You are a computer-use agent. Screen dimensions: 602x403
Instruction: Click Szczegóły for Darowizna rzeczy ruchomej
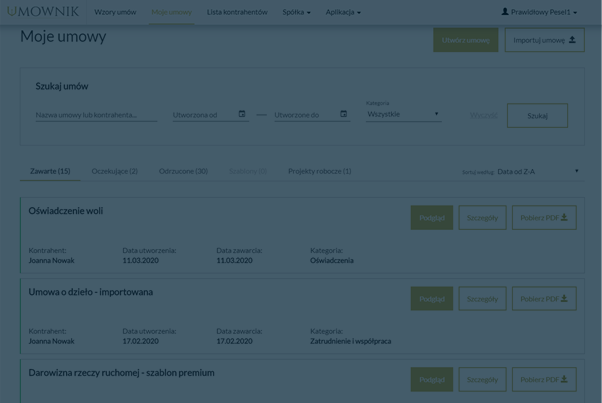[x=483, y=380]
